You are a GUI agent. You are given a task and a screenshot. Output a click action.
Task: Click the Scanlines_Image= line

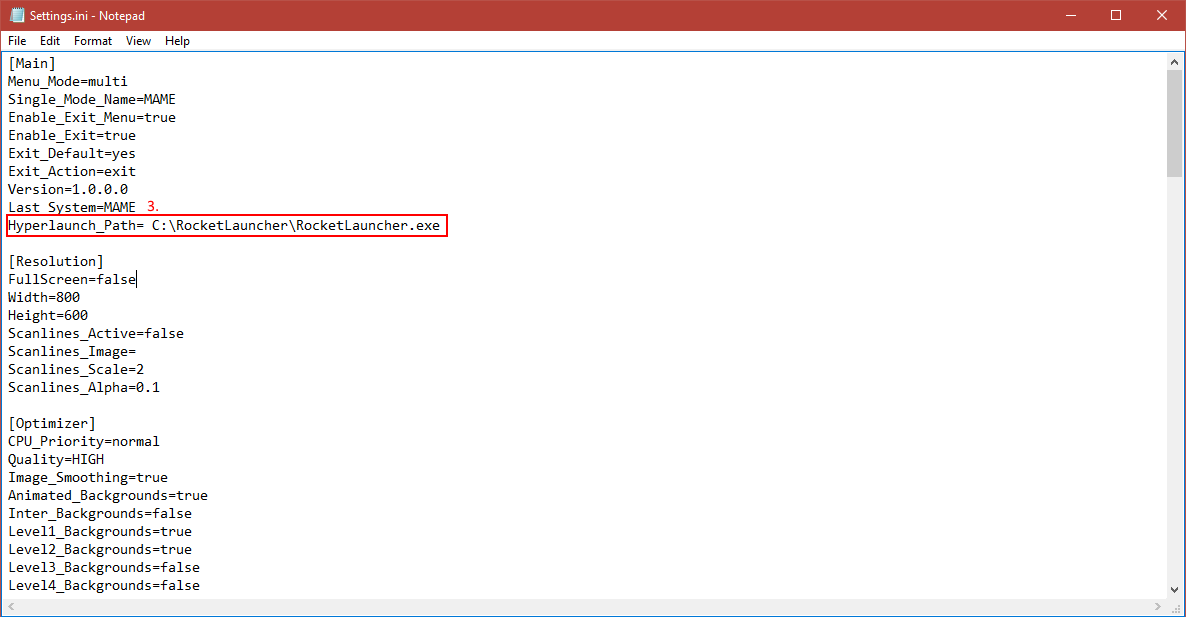(72, 352)
